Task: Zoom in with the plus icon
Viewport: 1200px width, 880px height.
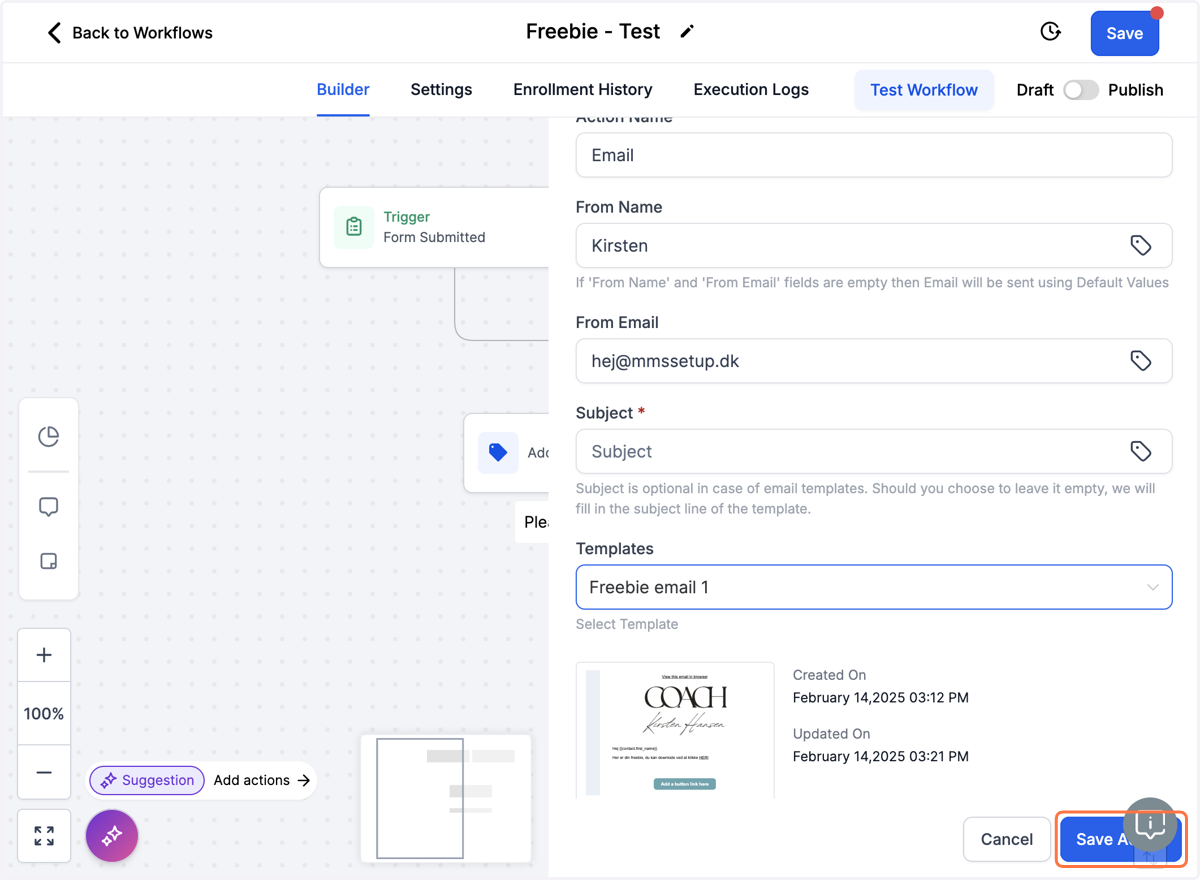Action: pos(44,655)
